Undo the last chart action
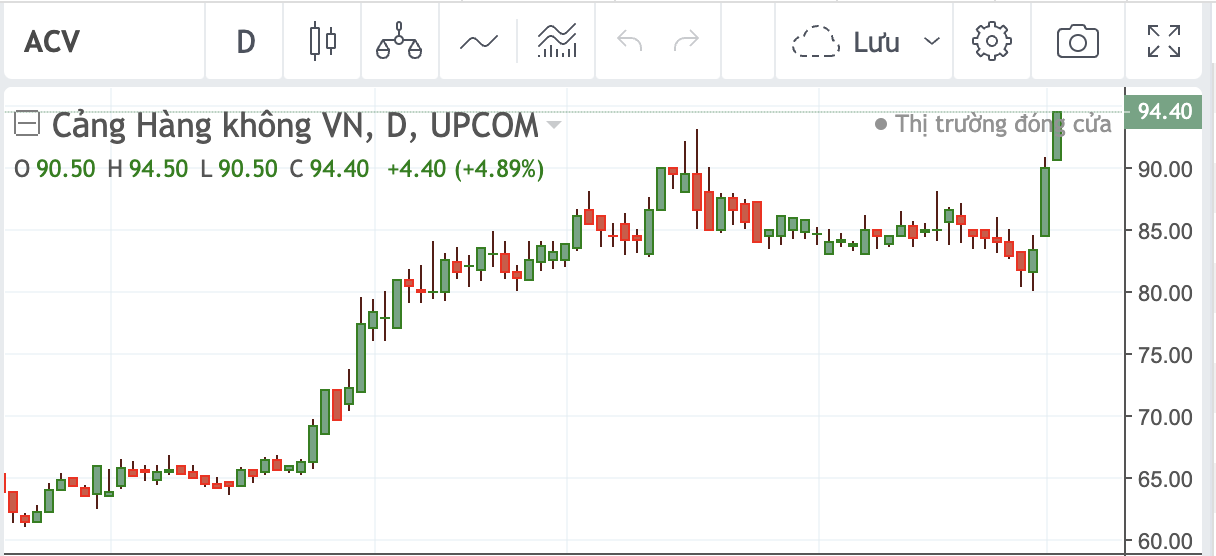 click(x=630, y=42)
